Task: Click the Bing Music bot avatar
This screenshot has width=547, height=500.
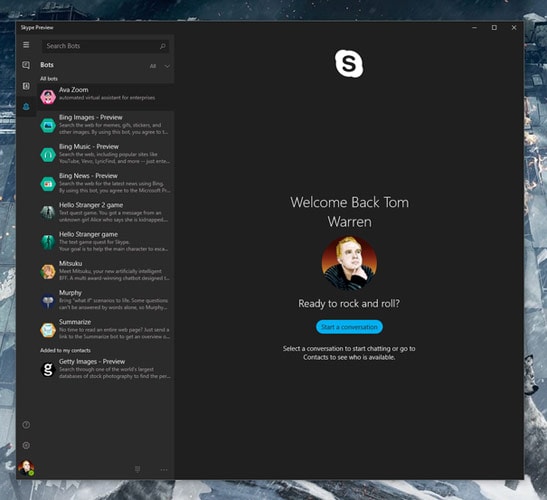Action: click(x=48, y=155)
